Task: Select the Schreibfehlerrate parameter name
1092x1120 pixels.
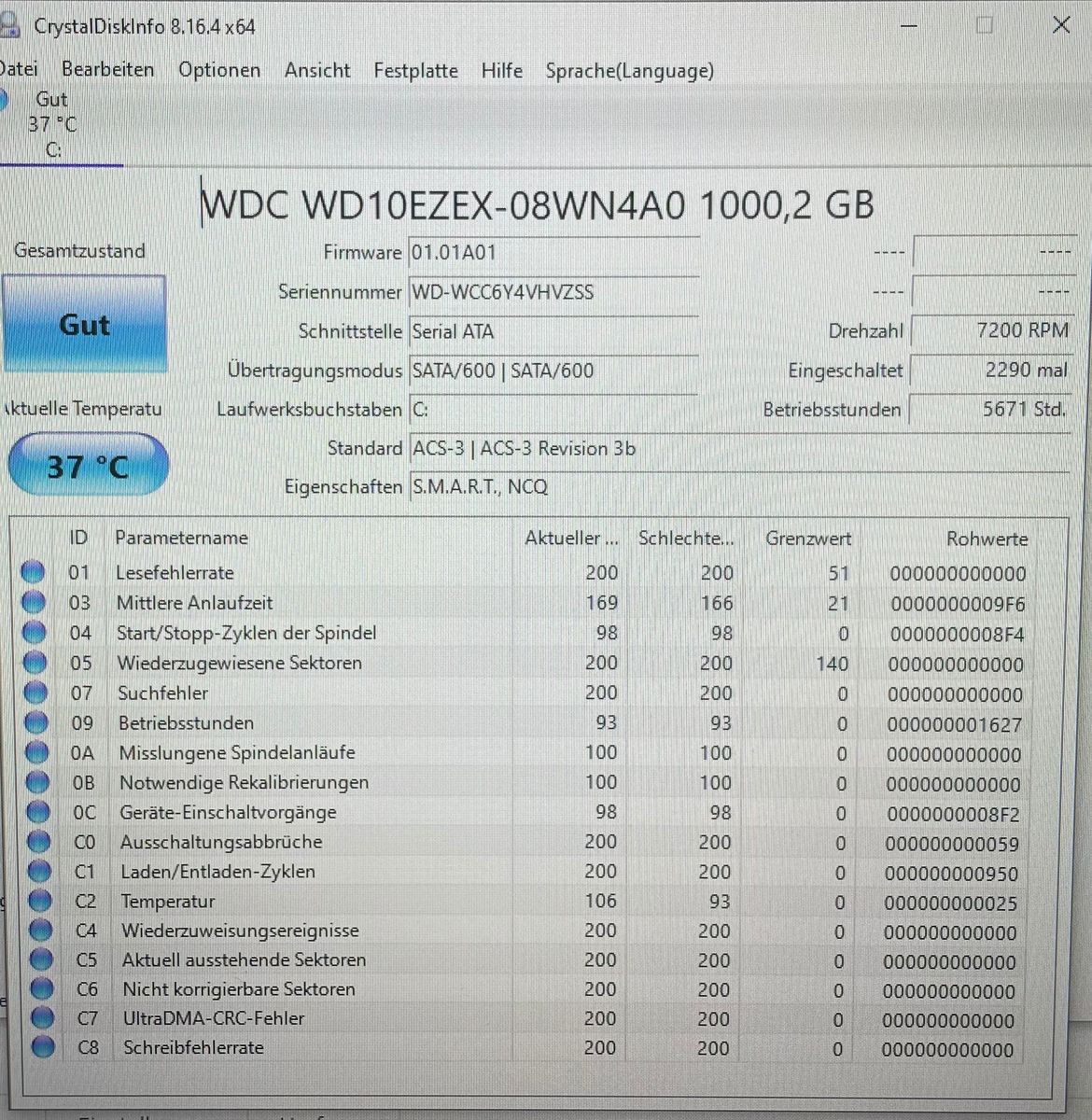Action: coord(194,1047)
